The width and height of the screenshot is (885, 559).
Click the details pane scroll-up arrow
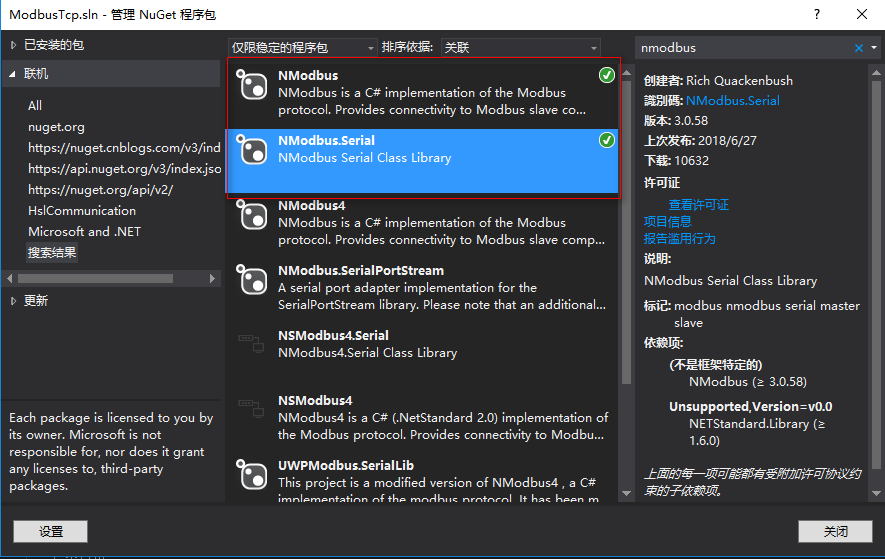(x=876, y=73)
